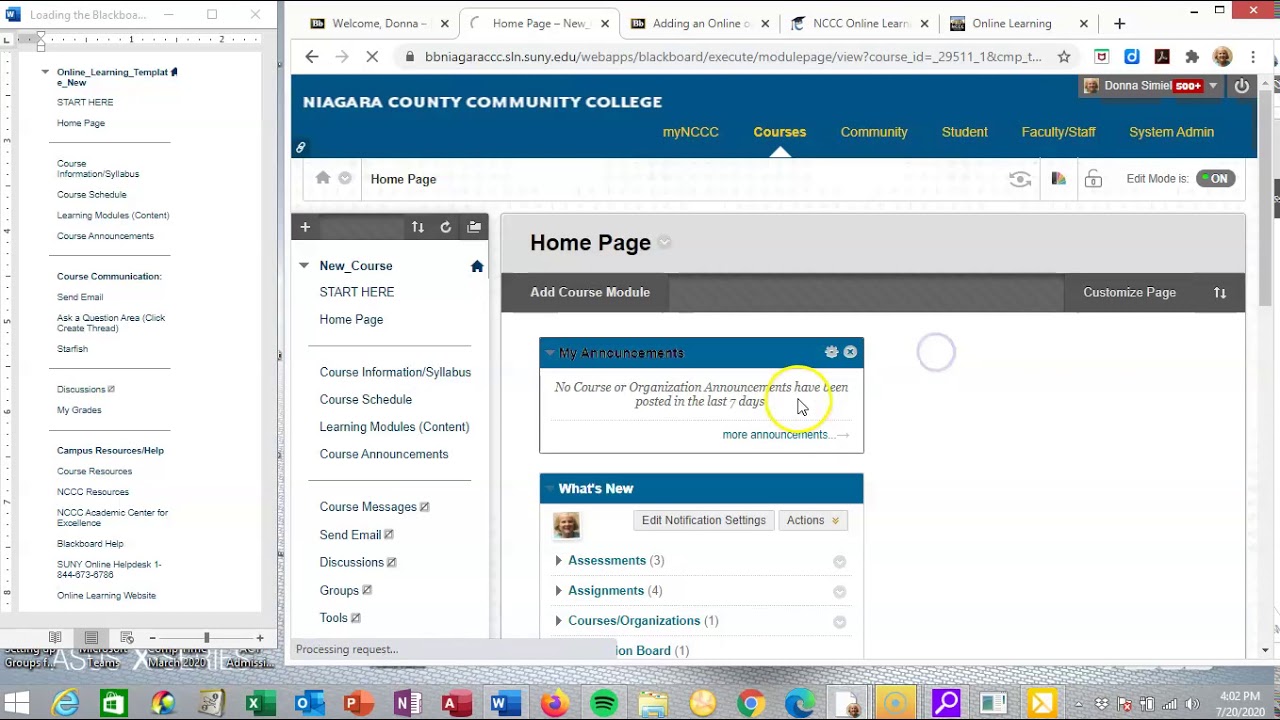1280x720 pixels.
Task: Open START HERE in the course menu
Action: pos(357,292)
